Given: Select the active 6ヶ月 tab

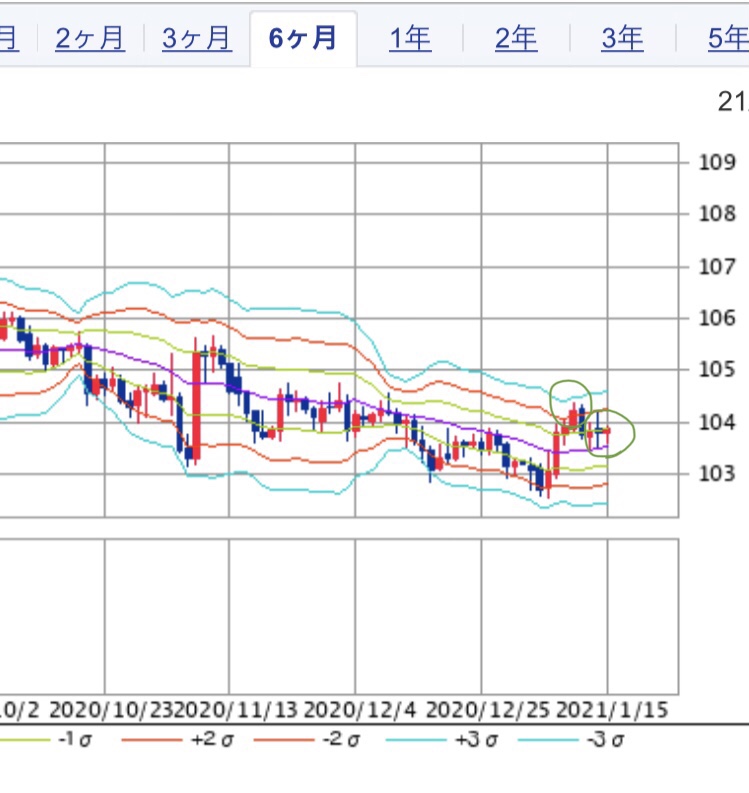Looking at the screenshot, I should click(303, 38).
